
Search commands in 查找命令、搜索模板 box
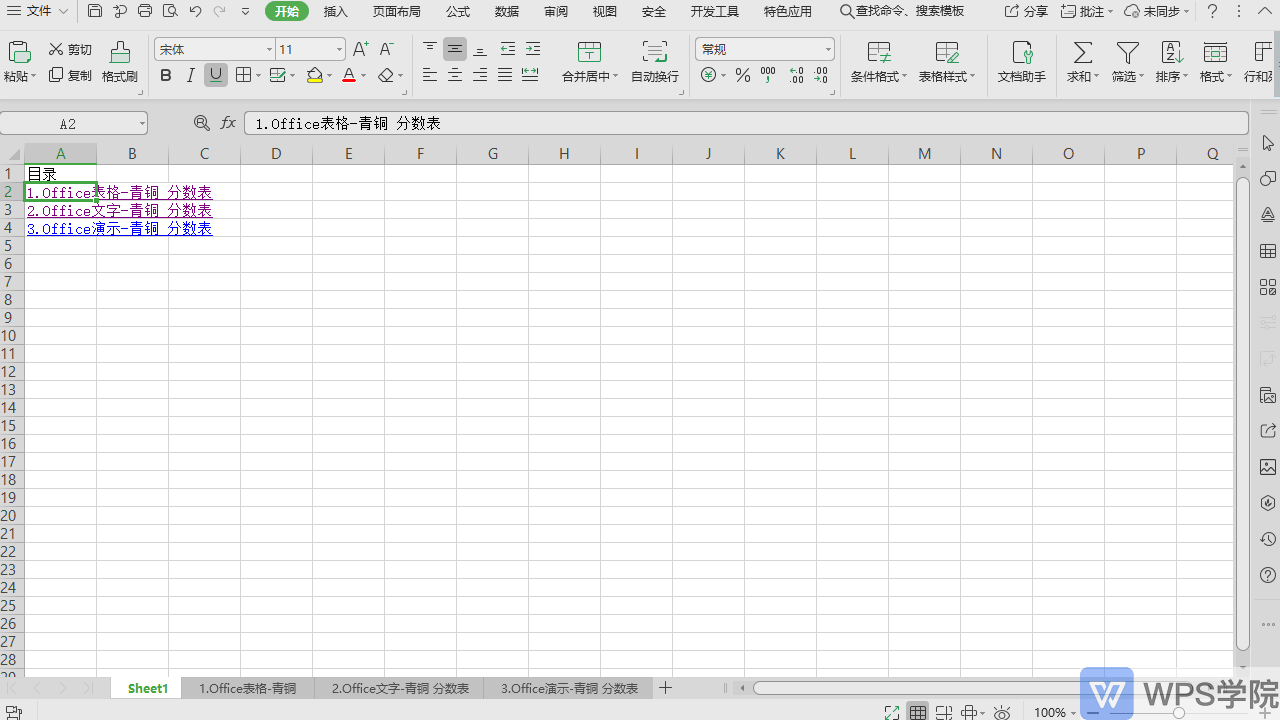[x=902, y=11]
